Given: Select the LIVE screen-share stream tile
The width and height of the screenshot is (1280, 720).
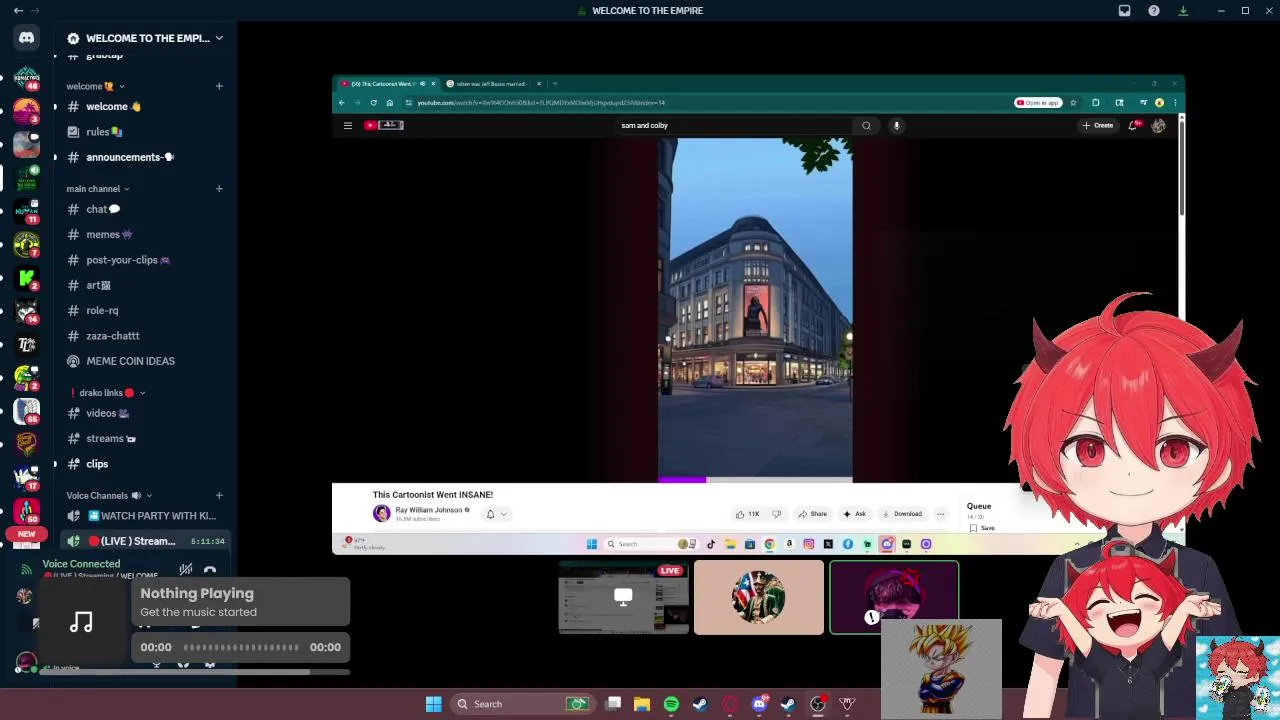Looking at the screenshot, I should [623, 598].
